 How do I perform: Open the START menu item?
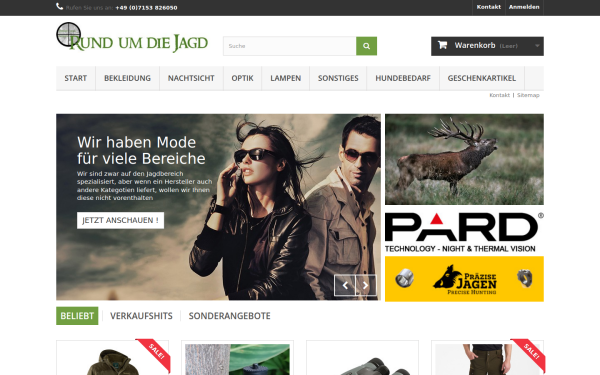coord(76,78)
